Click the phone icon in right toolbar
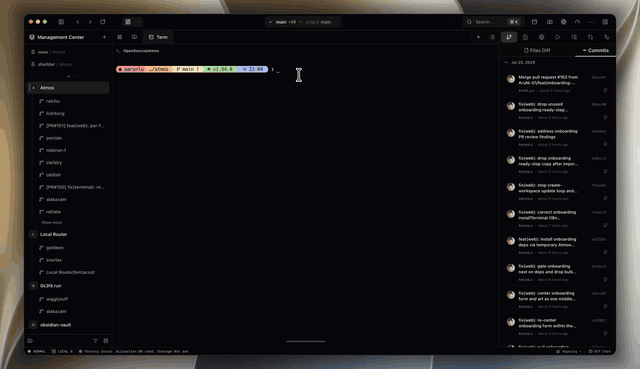Screen dimensions: 640x369 click(x=607, y=37)
